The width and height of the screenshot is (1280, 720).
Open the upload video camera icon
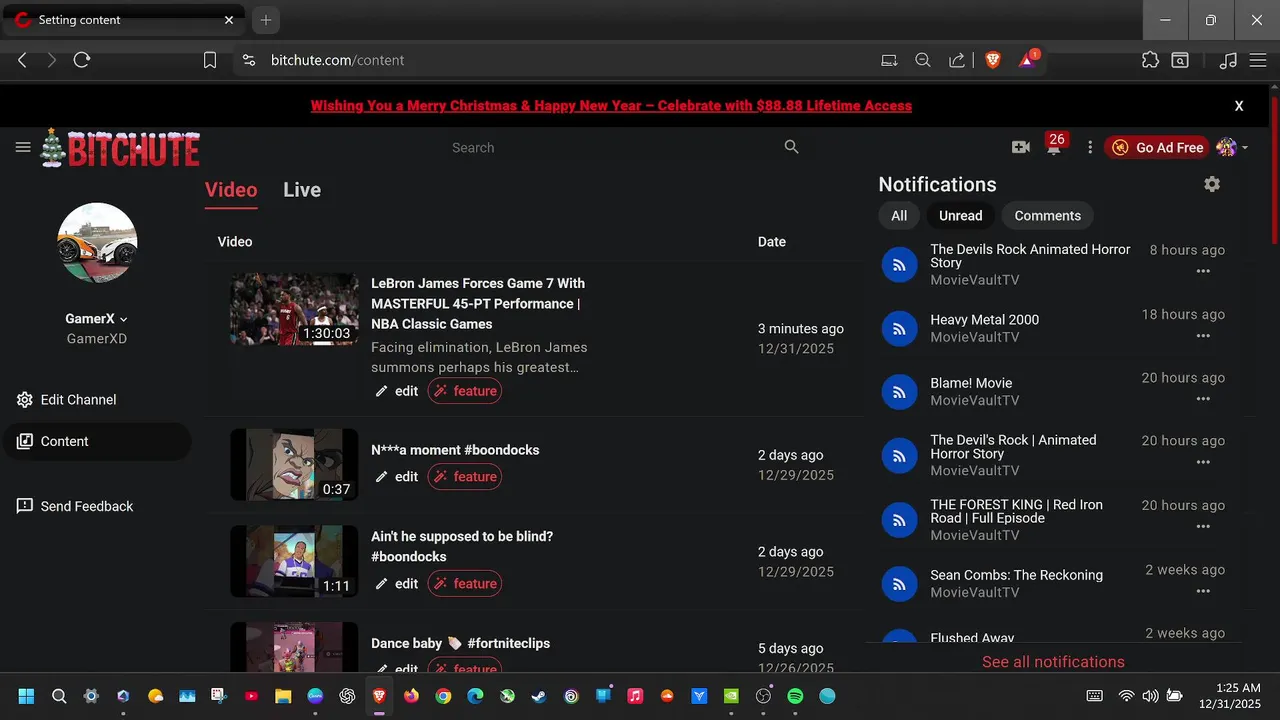(x=1020, y=147)
